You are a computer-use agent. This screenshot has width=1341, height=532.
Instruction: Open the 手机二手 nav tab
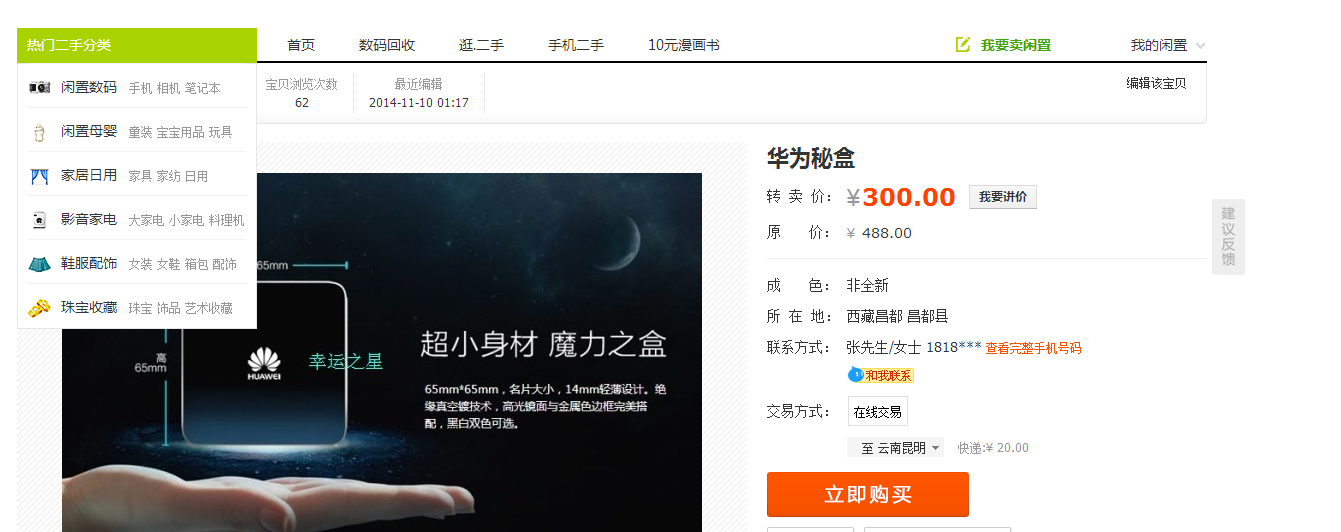pyautogui.click(x=576, y=45)
